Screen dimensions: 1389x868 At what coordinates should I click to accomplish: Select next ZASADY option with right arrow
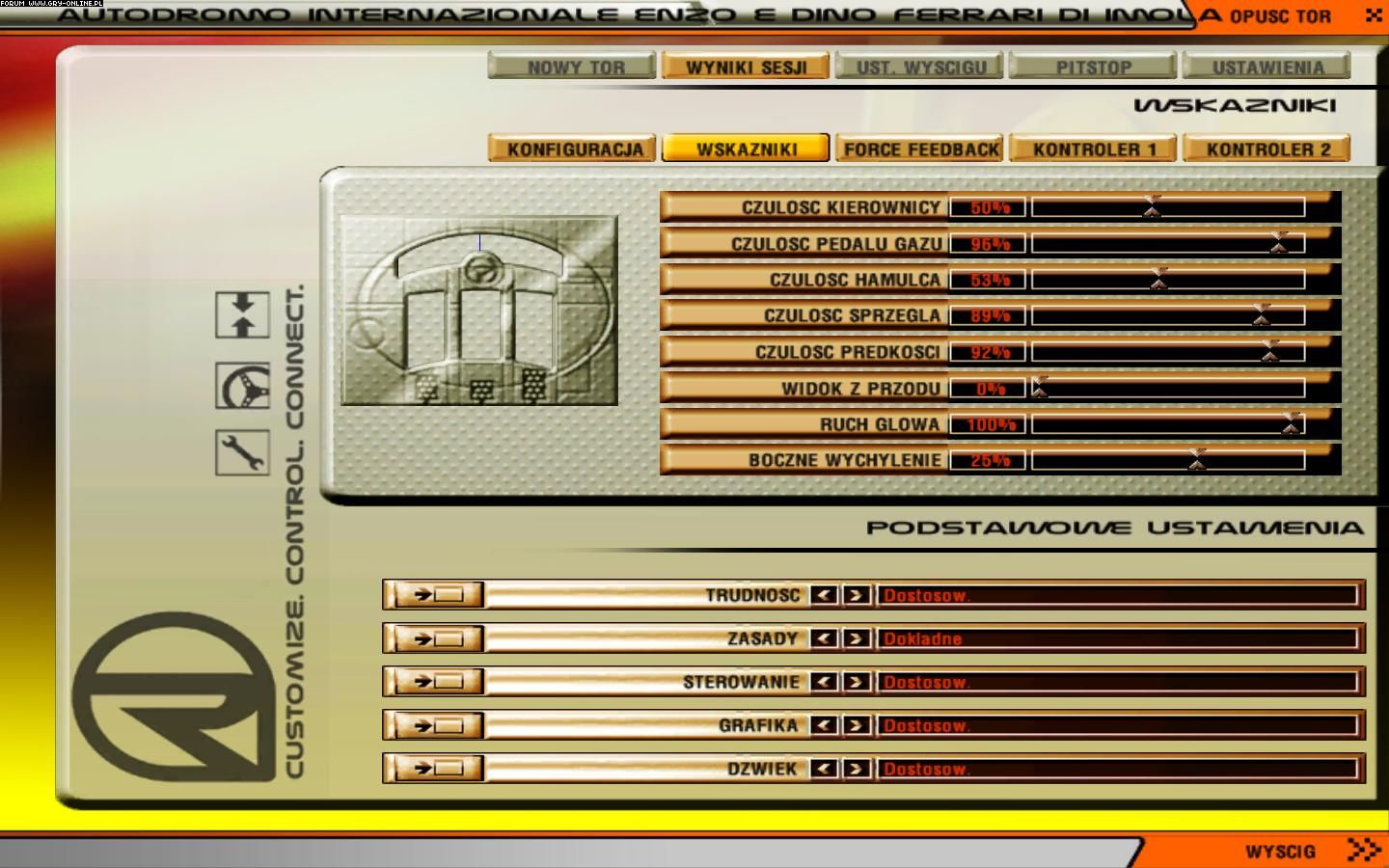(857, 638)
